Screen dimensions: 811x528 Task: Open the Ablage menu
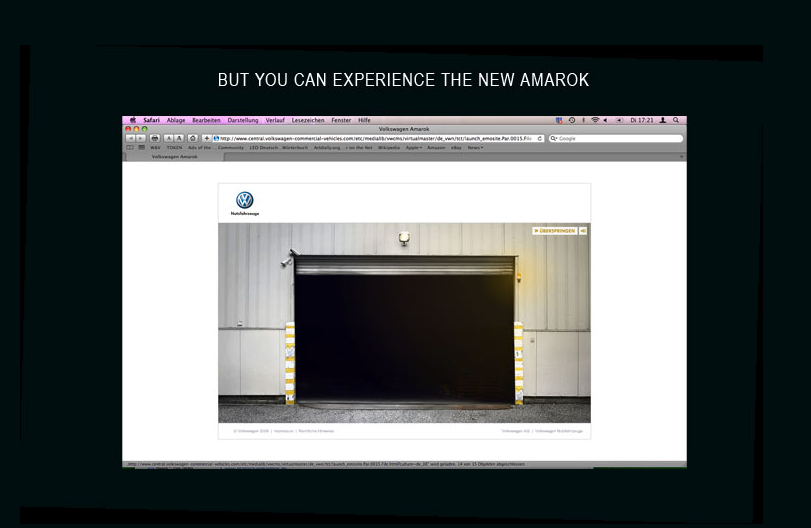pos(176,120)
